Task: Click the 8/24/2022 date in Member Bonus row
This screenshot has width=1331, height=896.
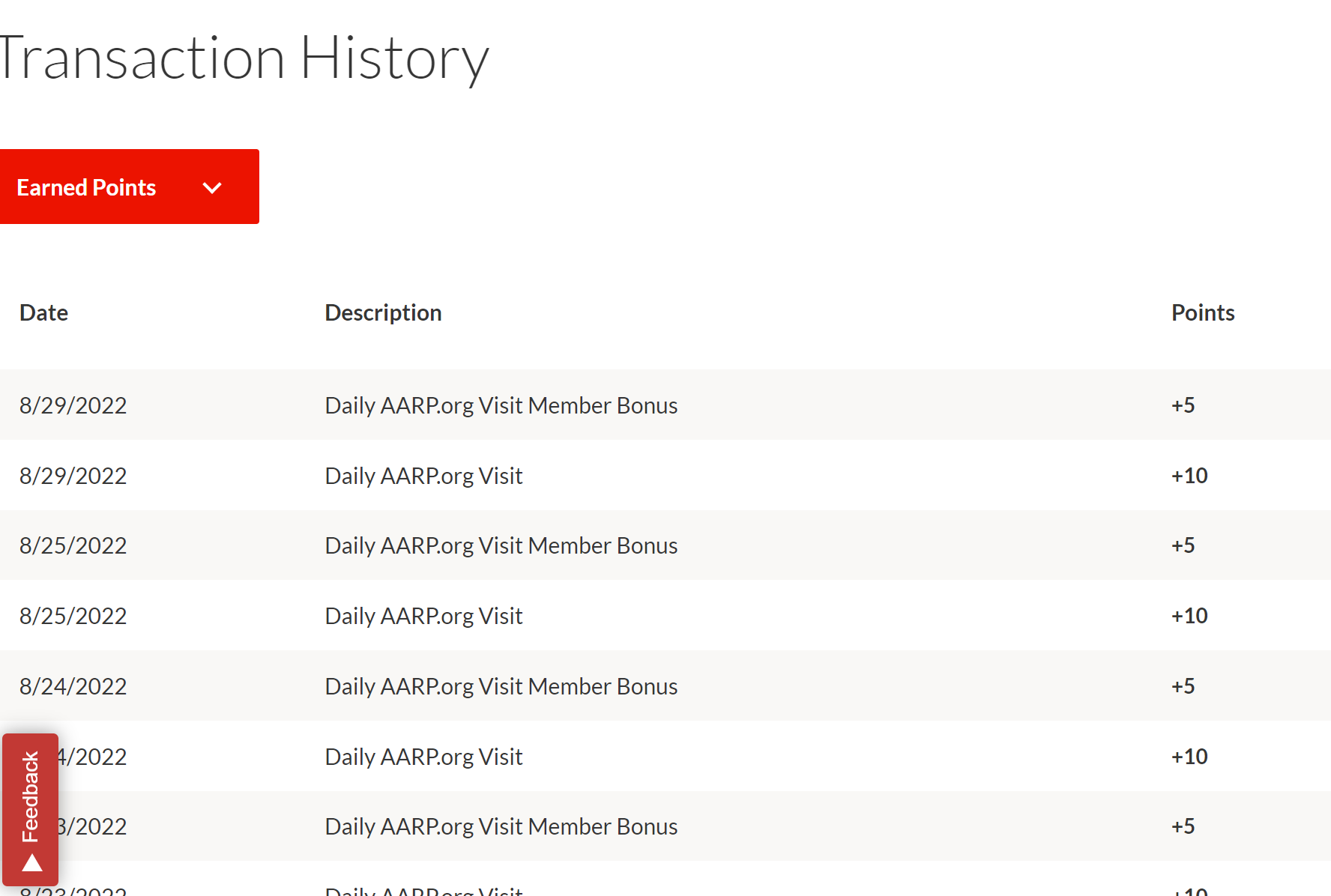Action: pyautogui.click(x=73, y=686)
